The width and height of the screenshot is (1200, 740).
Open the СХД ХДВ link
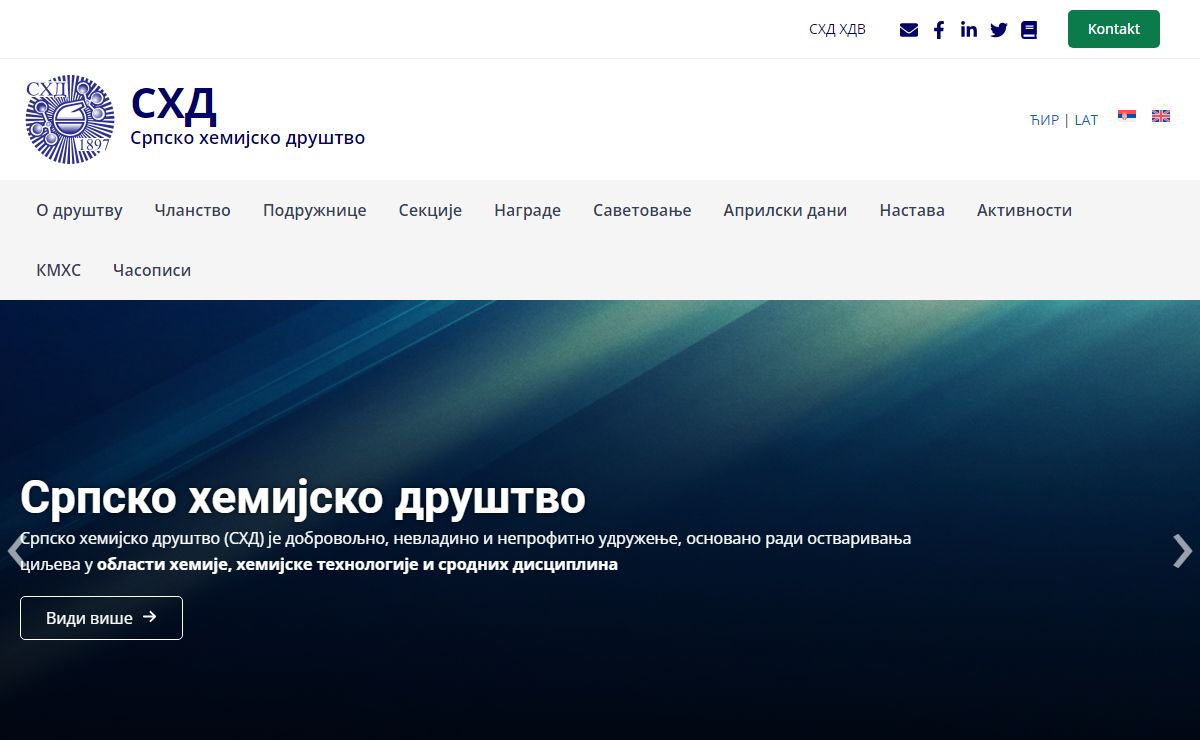coord(837,29)
